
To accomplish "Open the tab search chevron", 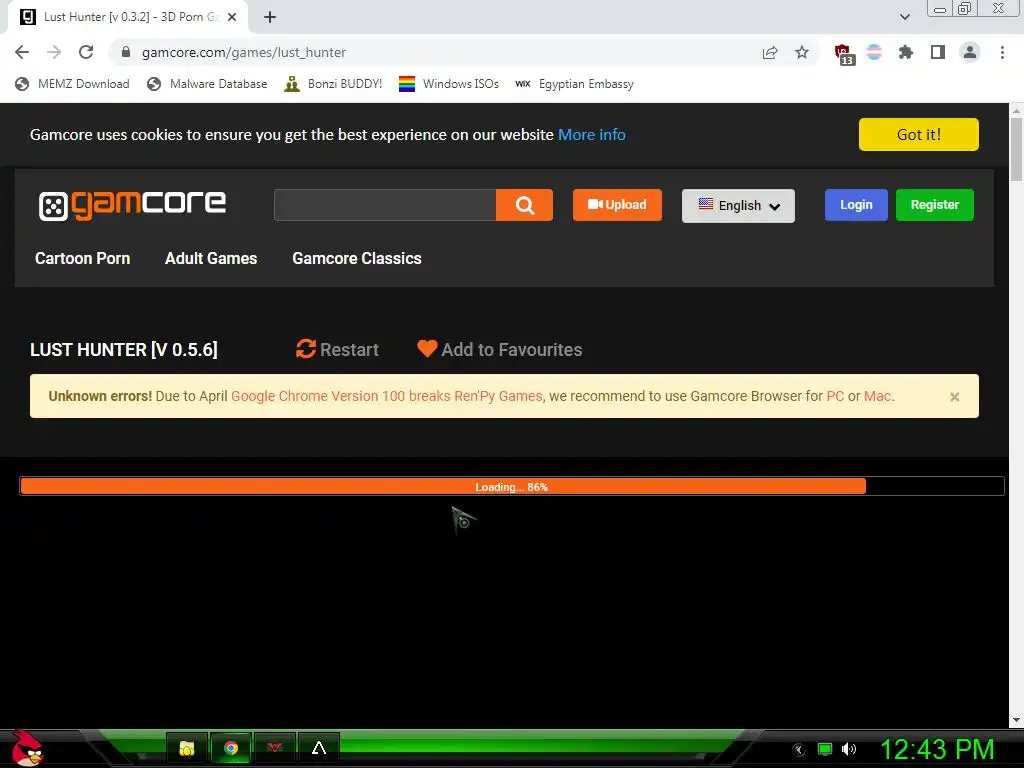I will pos(905,17).
